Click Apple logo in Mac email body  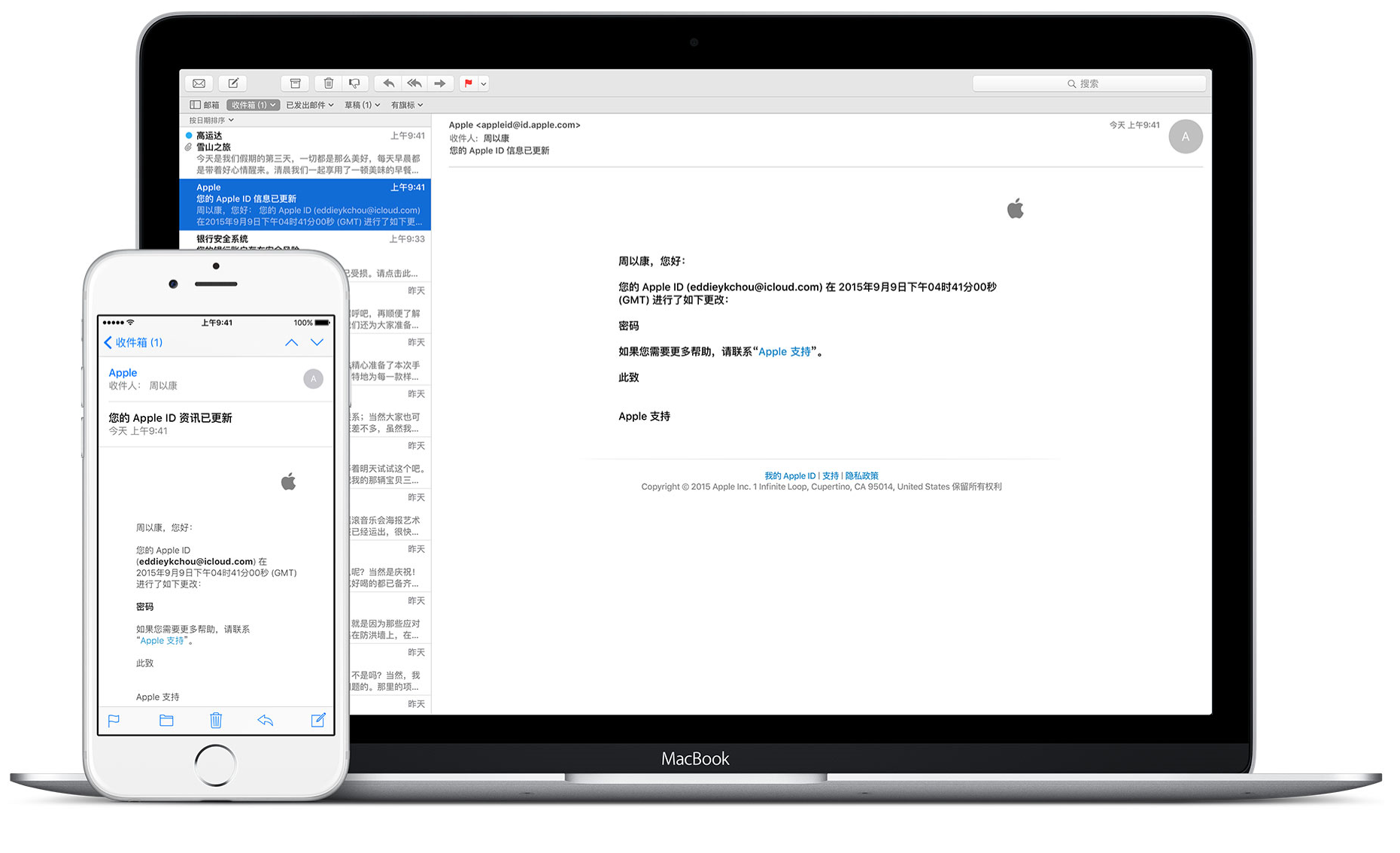tap(1016, 208)
